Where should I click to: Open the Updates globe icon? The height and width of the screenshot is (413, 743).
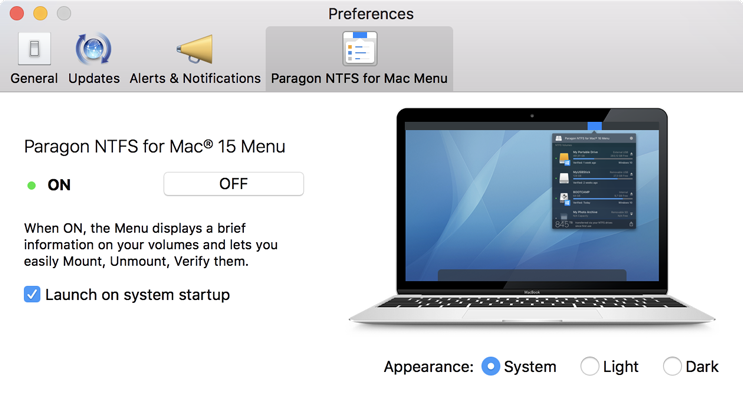tap(93, 48)
